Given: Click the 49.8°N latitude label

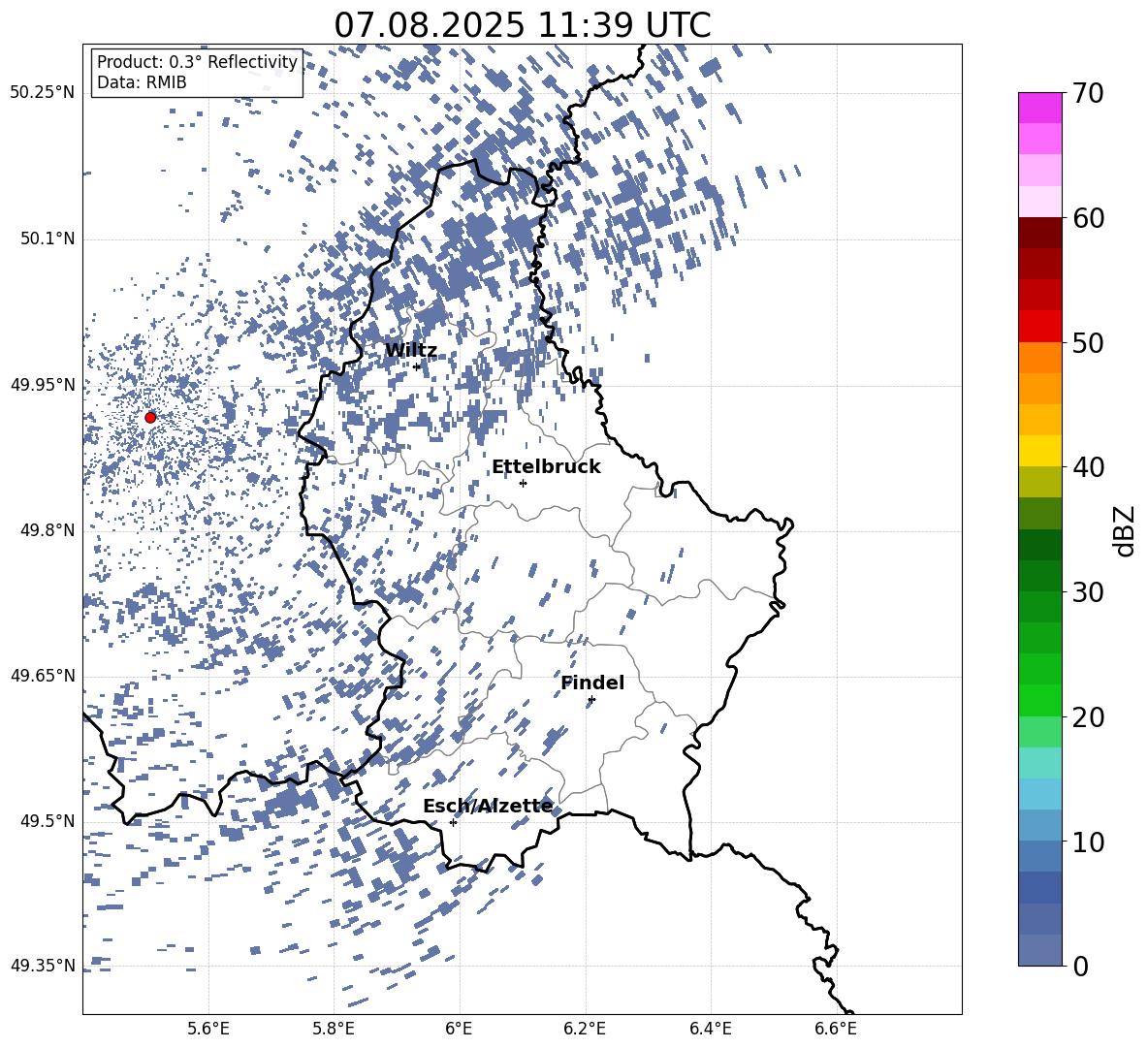Looking at the screenshot, I should [48, 530].
